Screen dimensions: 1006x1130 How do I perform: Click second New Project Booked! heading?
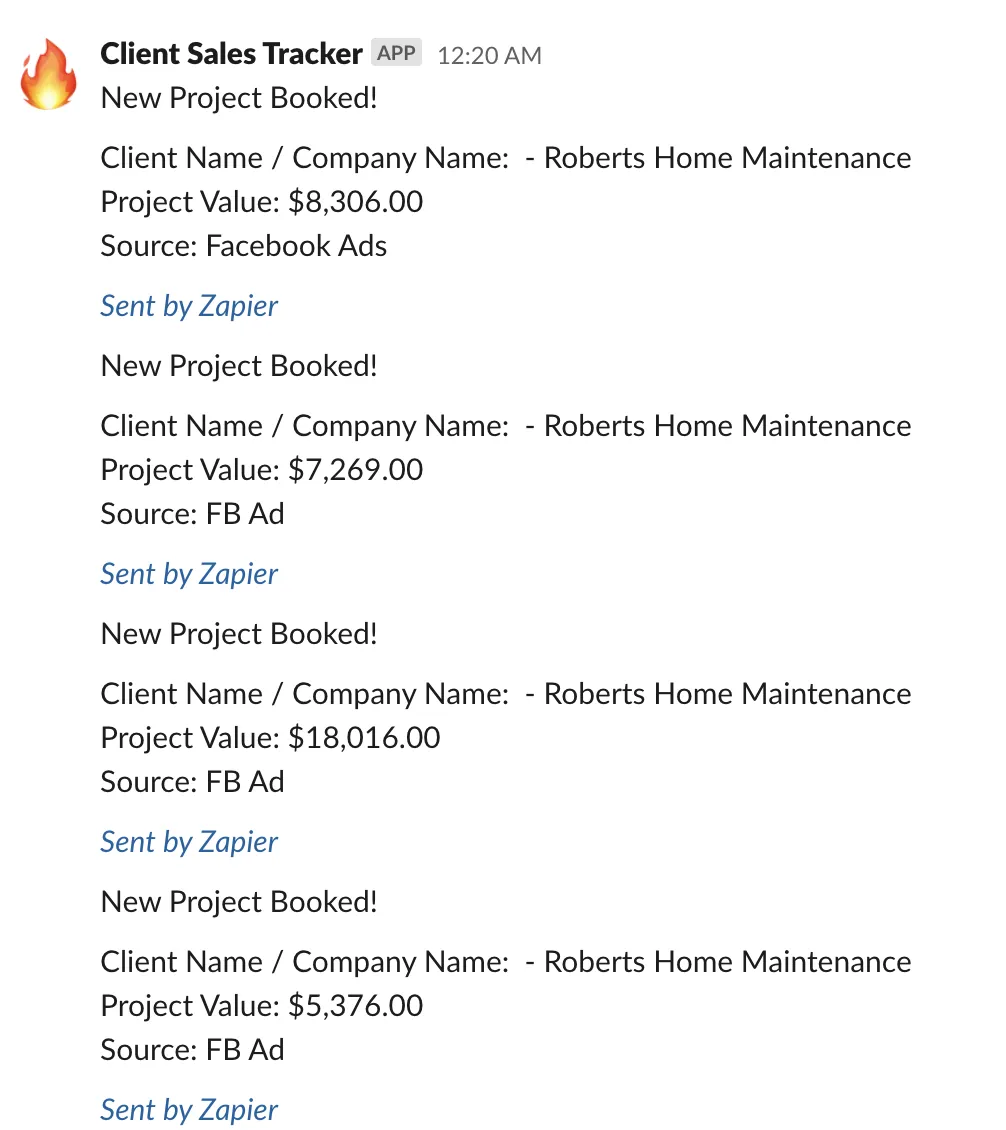click(x=239, y=366)
